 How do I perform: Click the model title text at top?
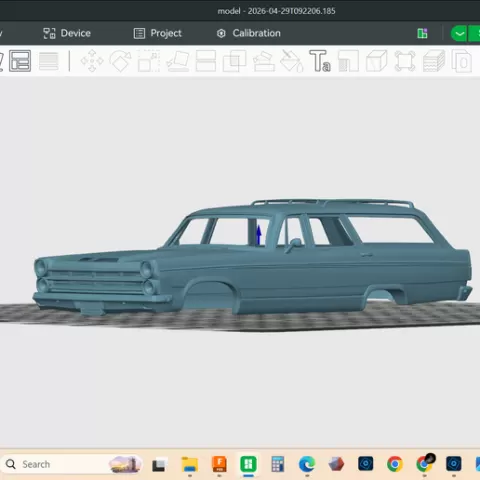click(x=276, y=11)
